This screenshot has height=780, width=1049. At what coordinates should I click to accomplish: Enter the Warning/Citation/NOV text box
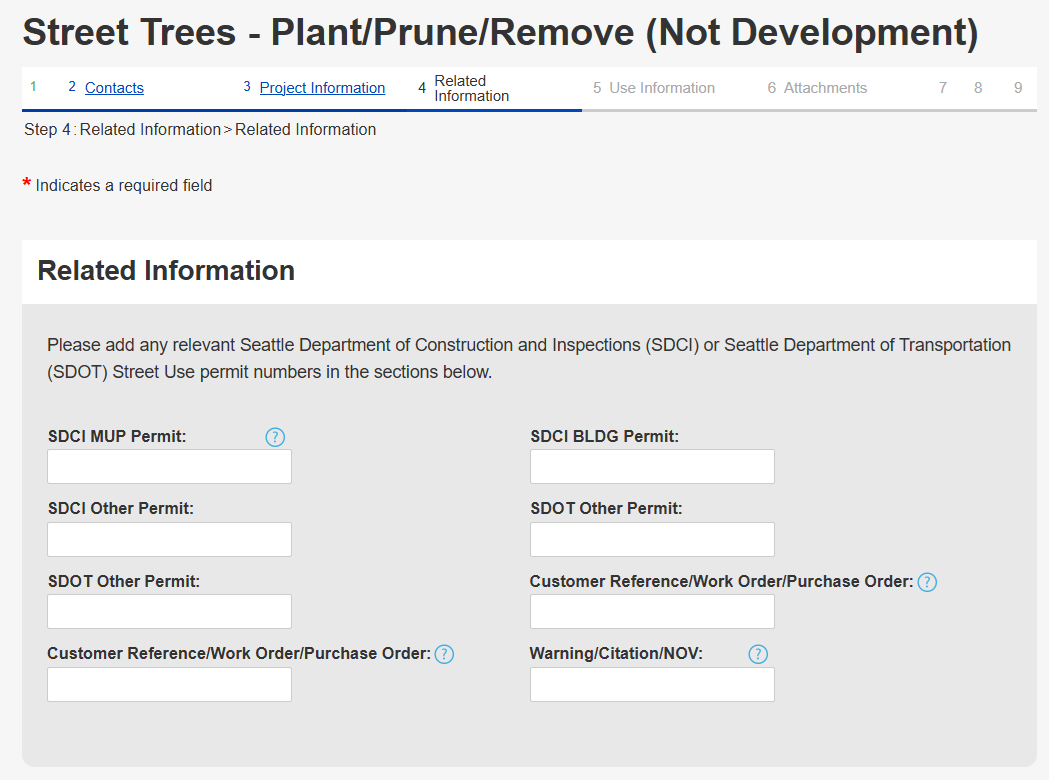coord(652,685)
